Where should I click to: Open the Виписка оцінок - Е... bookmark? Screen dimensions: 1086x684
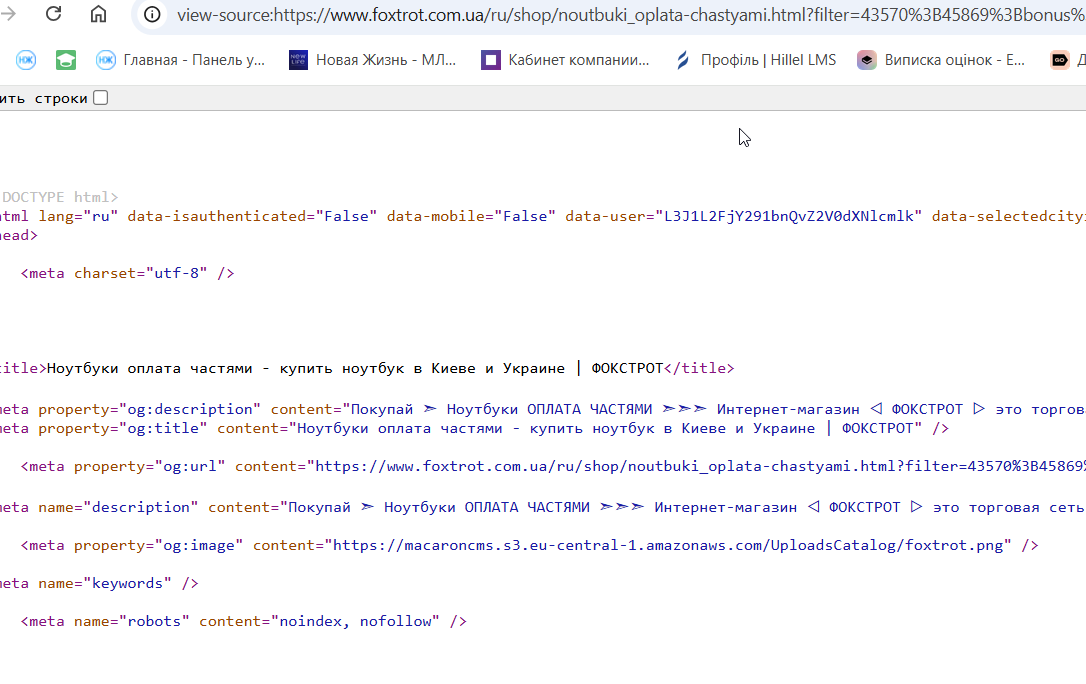pyautogui.click(x=941, y=60)
